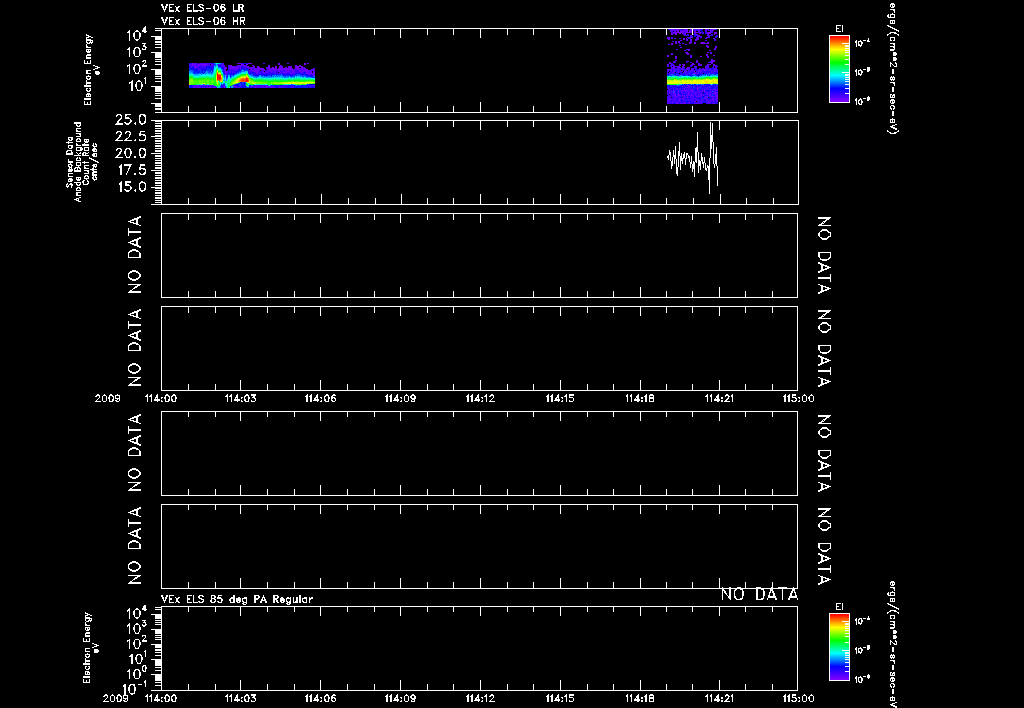Select the bottom color bar's ergs/(cm**2-sr-sec-eV) unit label

coord(892,645)
